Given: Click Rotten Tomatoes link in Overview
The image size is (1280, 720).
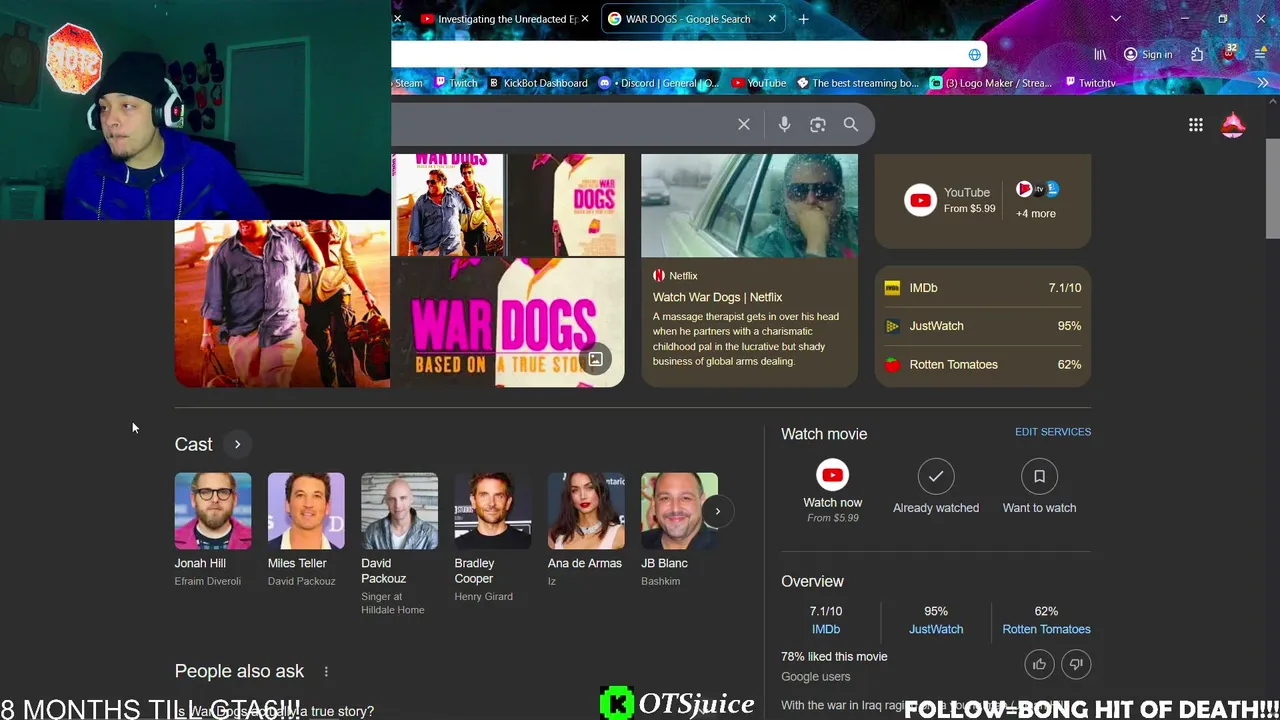Looking at the screenshot, I should point(1046,629).
